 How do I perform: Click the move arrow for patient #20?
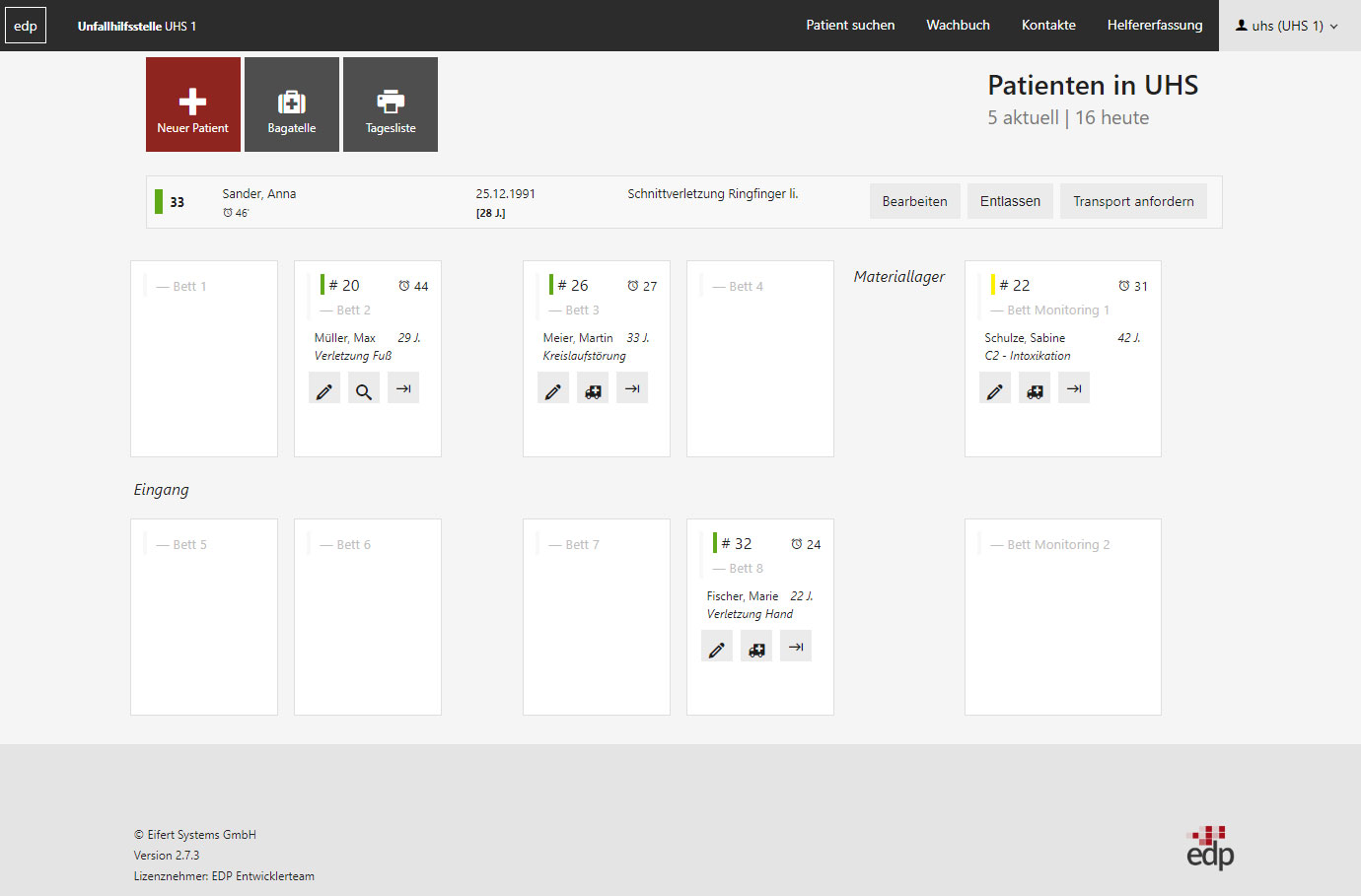pyautogui.click(x=403, y=388)
